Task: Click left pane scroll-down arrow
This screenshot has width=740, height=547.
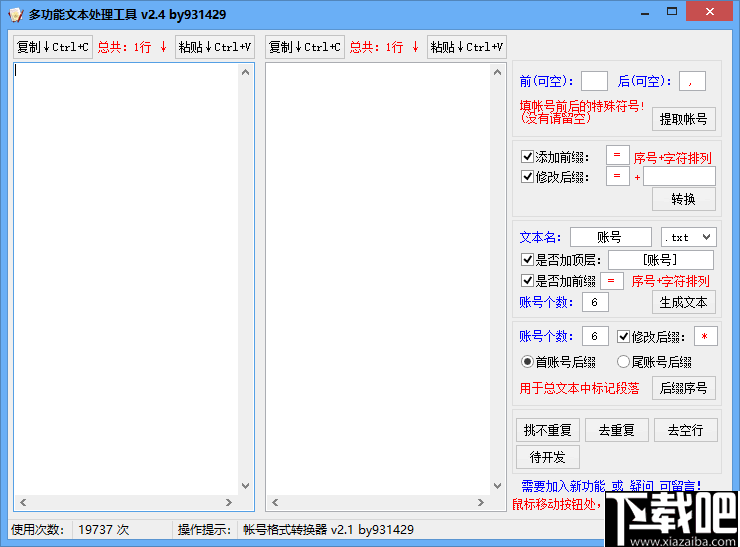Action: [x=245, y=486]
